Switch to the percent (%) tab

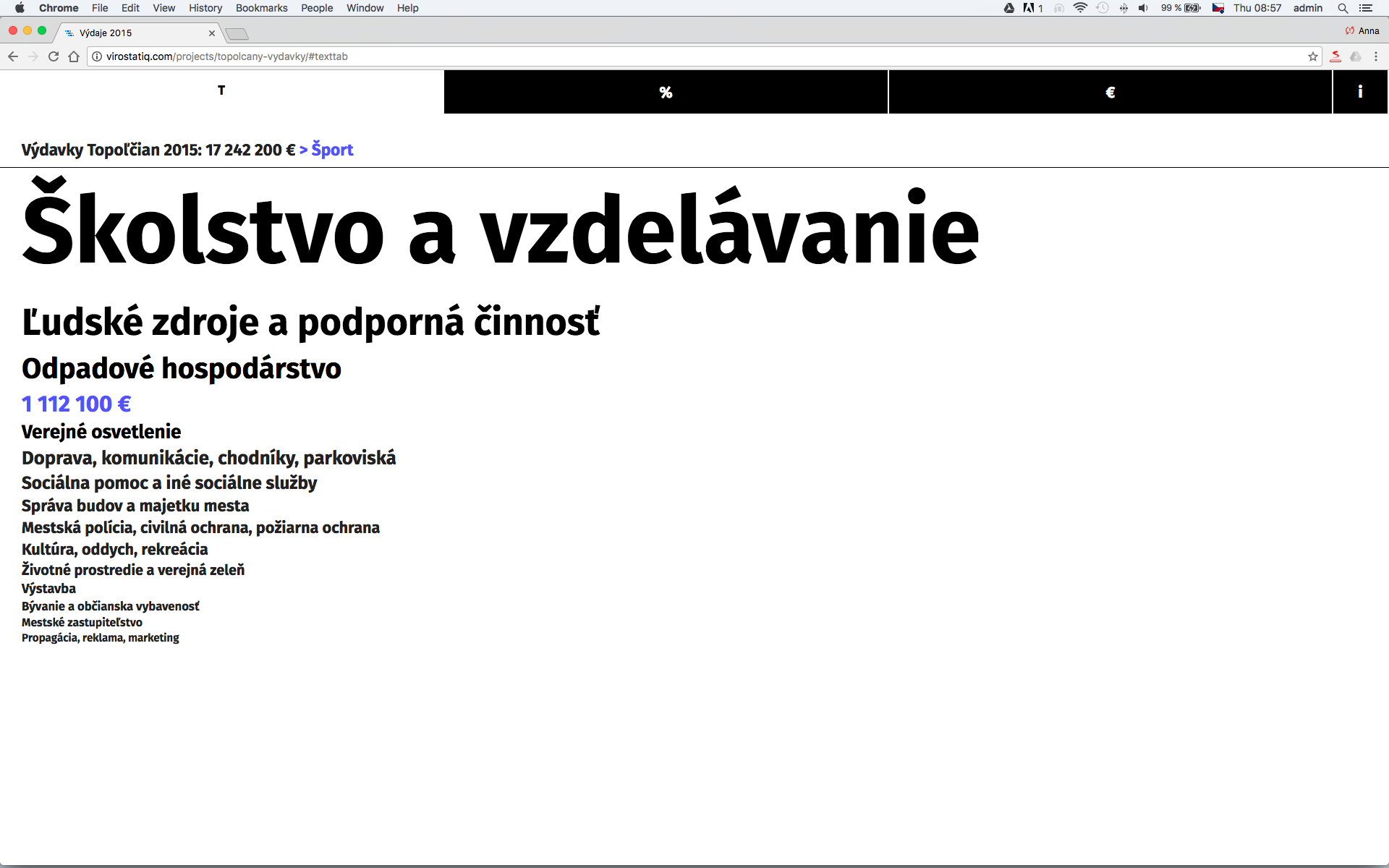666,92
